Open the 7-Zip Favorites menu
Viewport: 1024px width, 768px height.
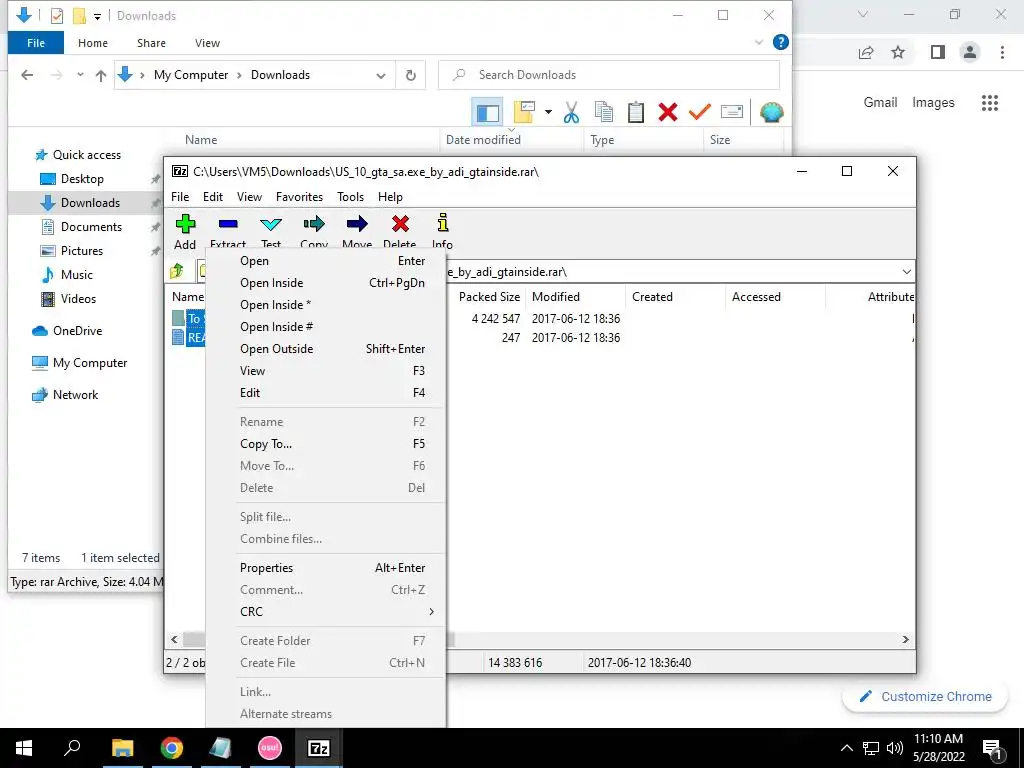tap(299, 197)
